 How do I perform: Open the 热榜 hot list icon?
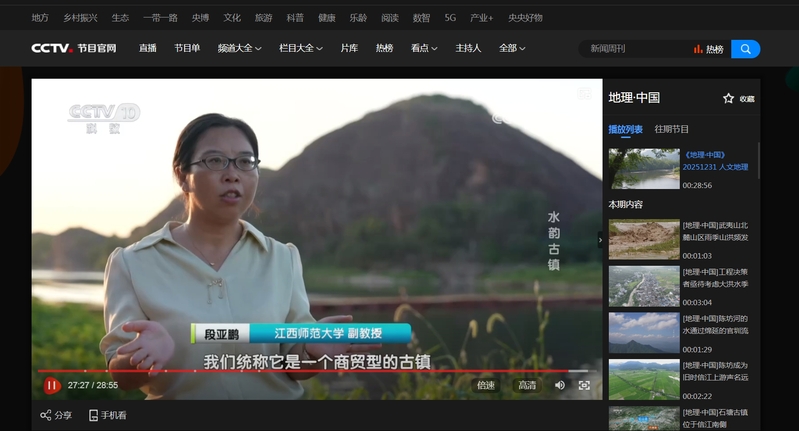pyautogui.click(x=698, y=49)
